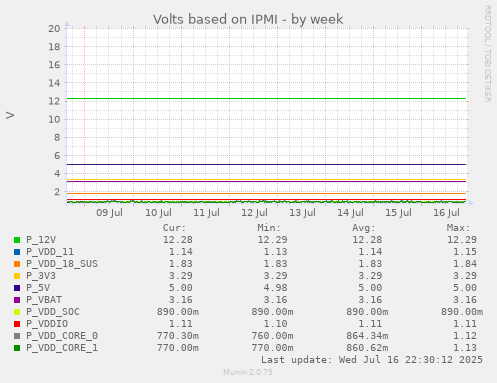Select the P_VDD_18_SUS legend label
The image size is (497, 383).
tap(62, 264)
